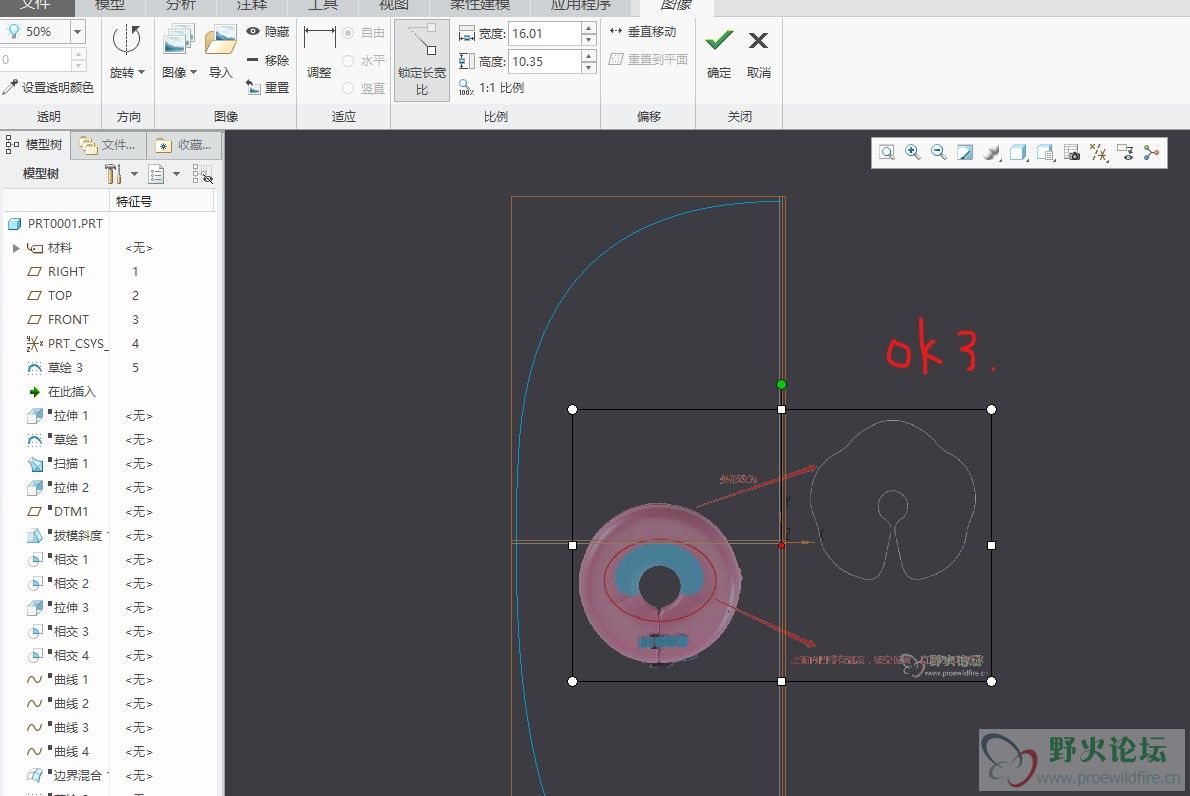Switch to the Analysis ribbon tab
The width and height of the screenshot is (1190, 796).
[181, 6]
